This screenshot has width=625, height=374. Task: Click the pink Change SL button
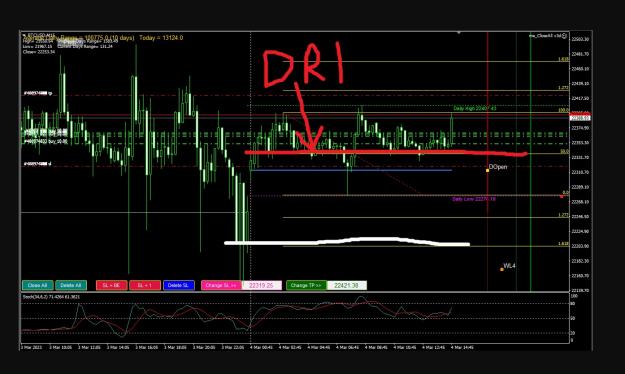click(221, 285)
